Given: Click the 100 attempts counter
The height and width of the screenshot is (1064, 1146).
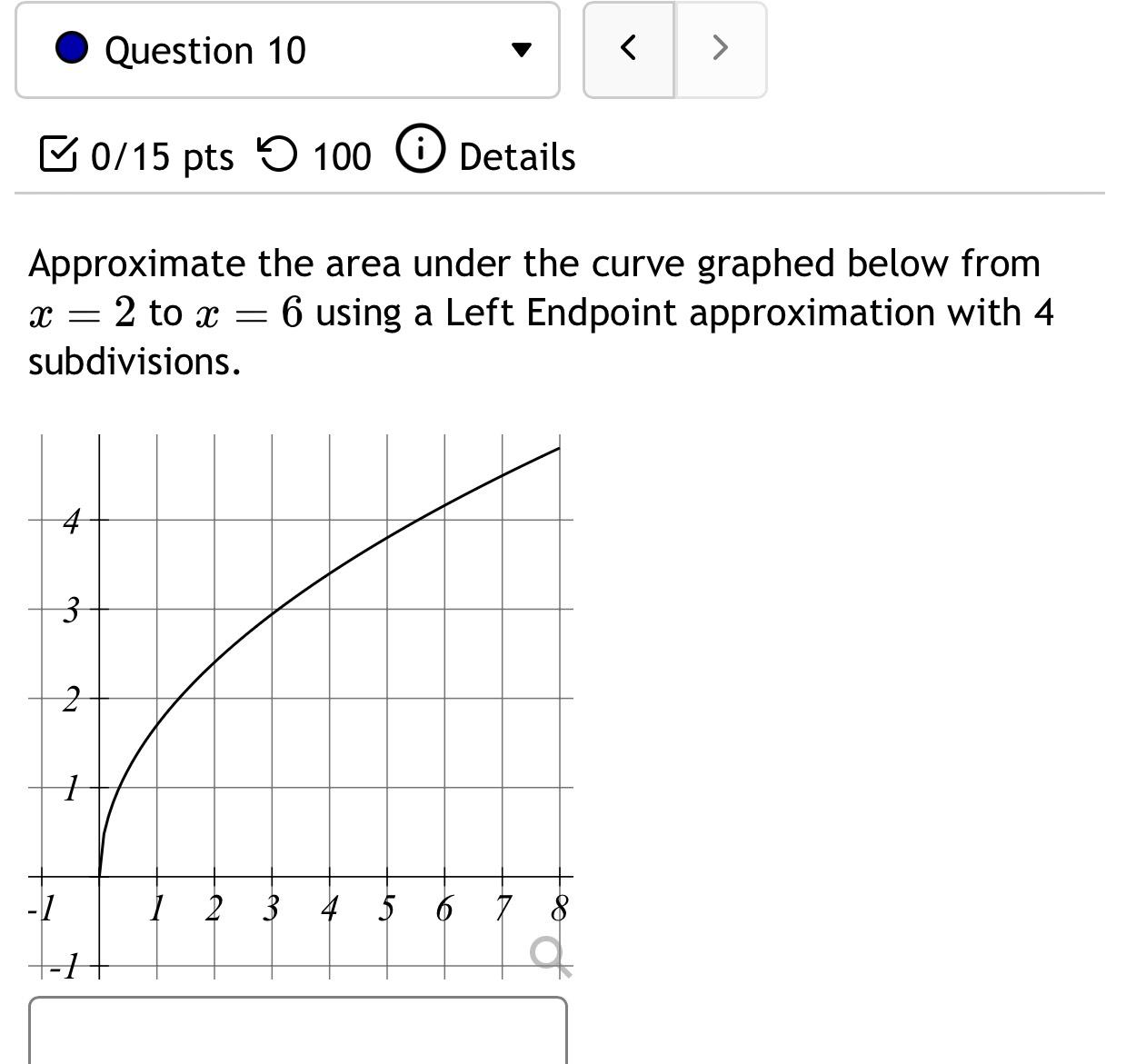Looking at the screenshot, I should (x=341, y=154).
